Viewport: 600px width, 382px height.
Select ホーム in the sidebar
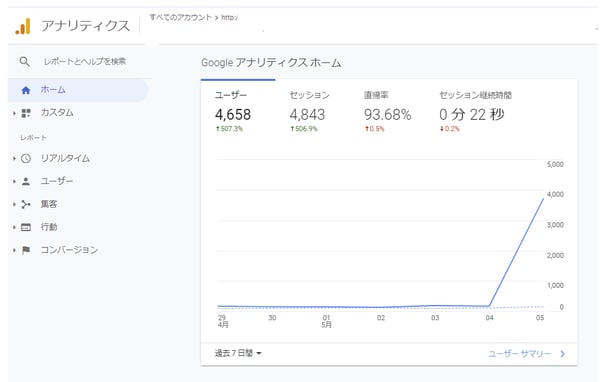pyautogui.click(x=78, y=90)
